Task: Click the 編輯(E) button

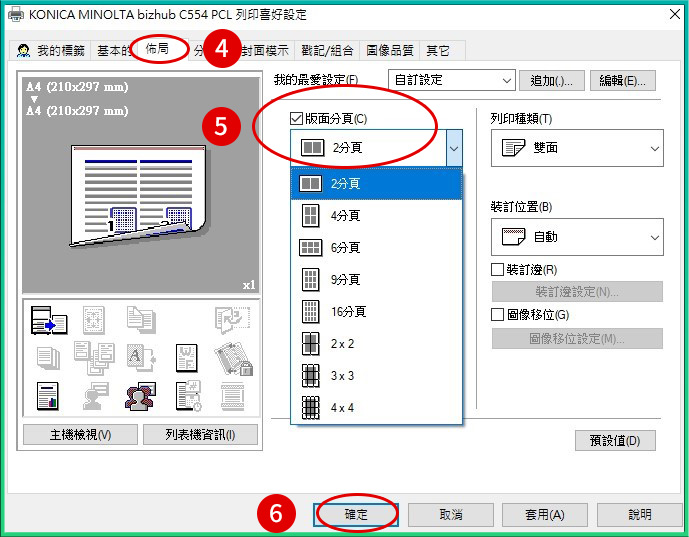Action: pyautogui.click(x=623, y=80)
